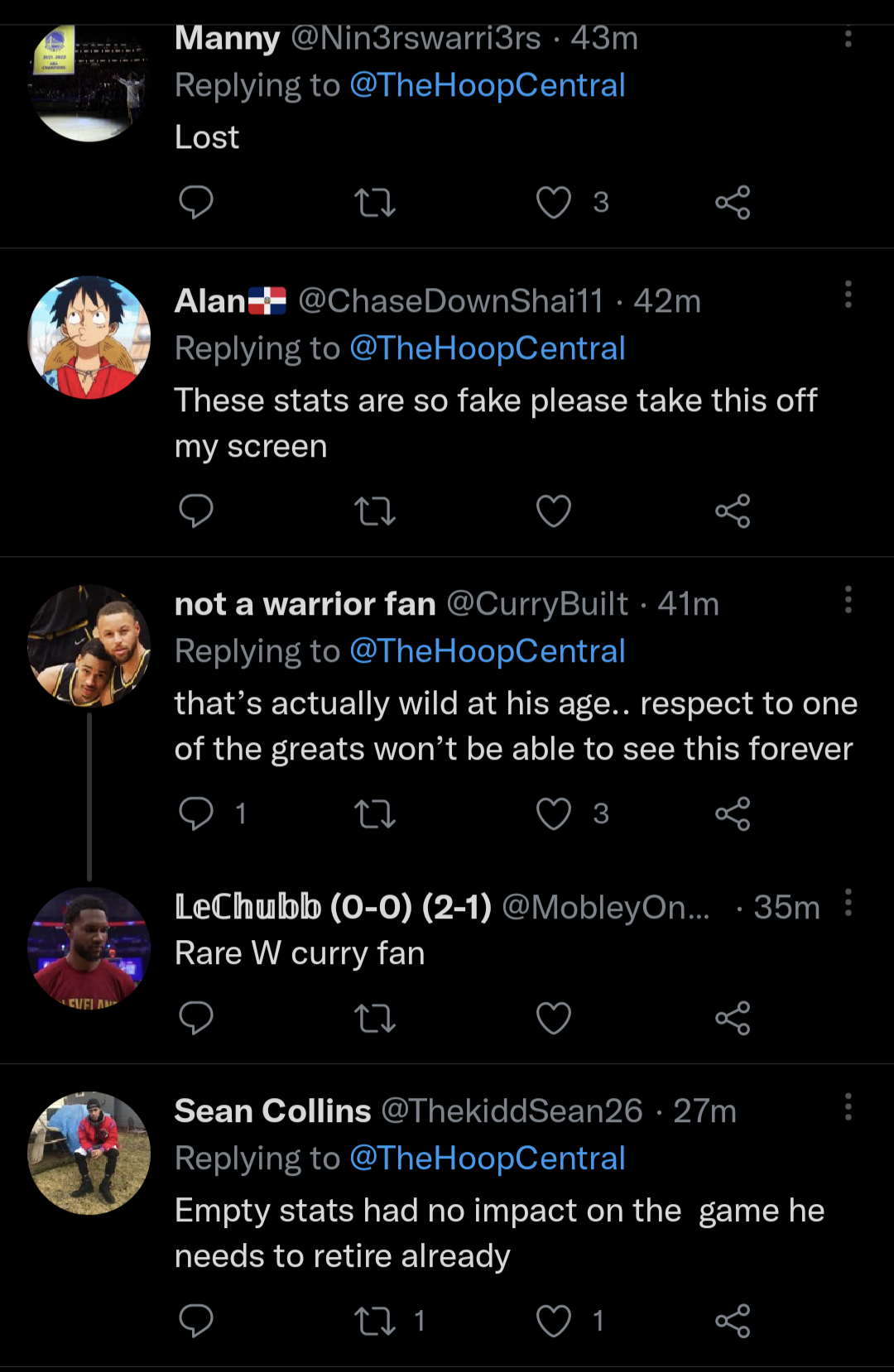The image size is (894, 1372).
Task: Open more options on "not a warrior fan" tweet
Action: click(848, 599)
